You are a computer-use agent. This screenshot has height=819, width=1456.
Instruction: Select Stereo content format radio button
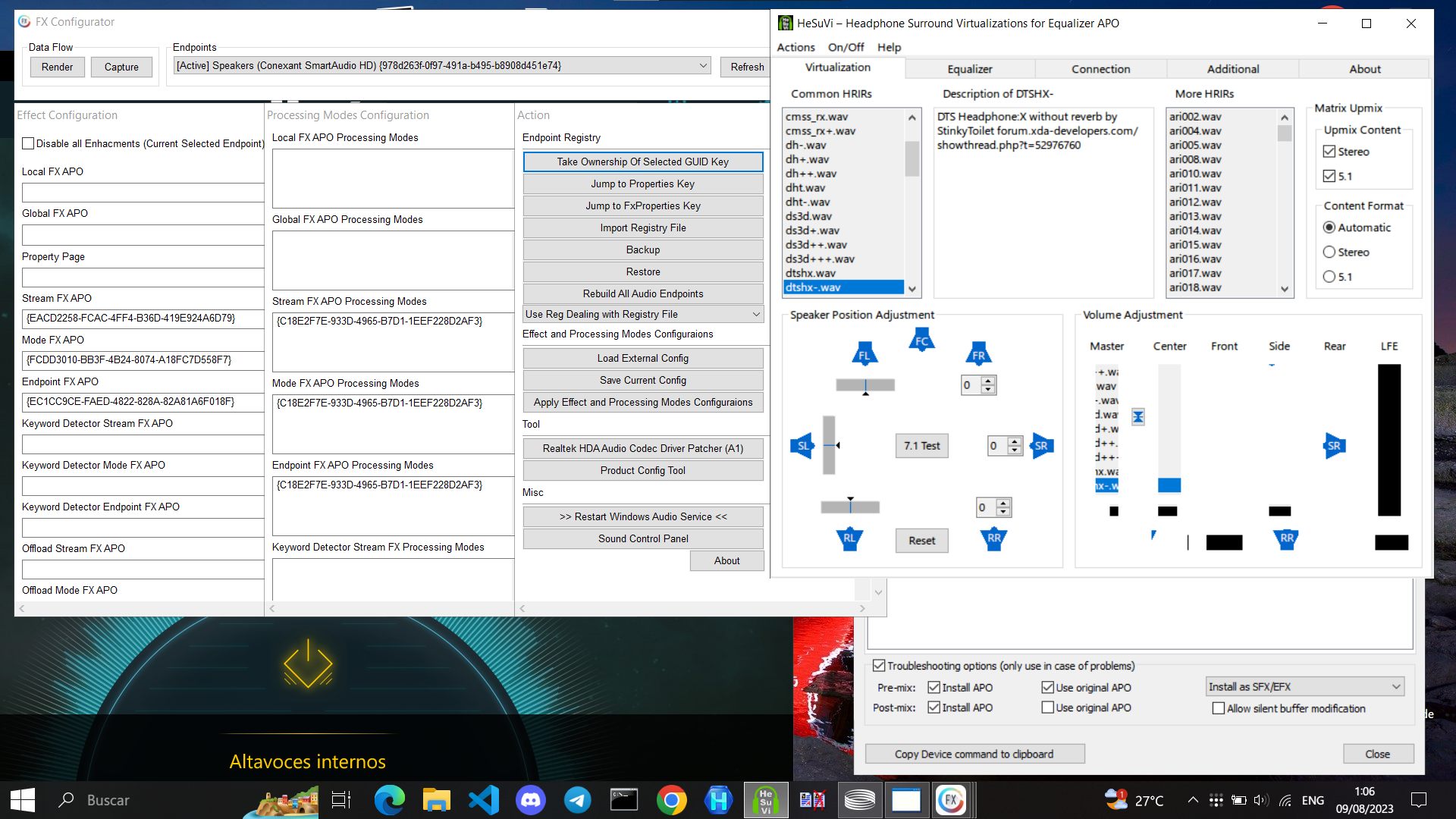1329,252
